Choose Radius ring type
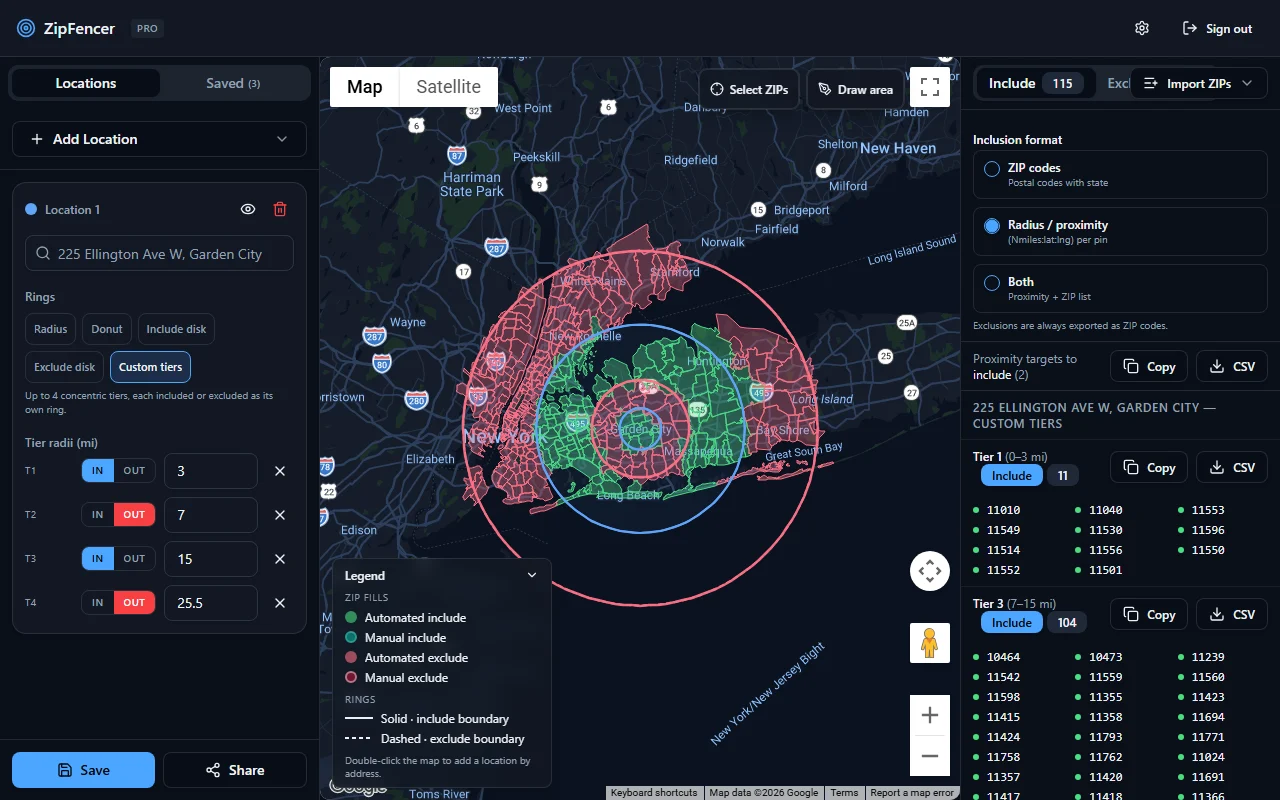This screenshot has height=800, width=1280. pyautogui.click(x=51, y=329)
